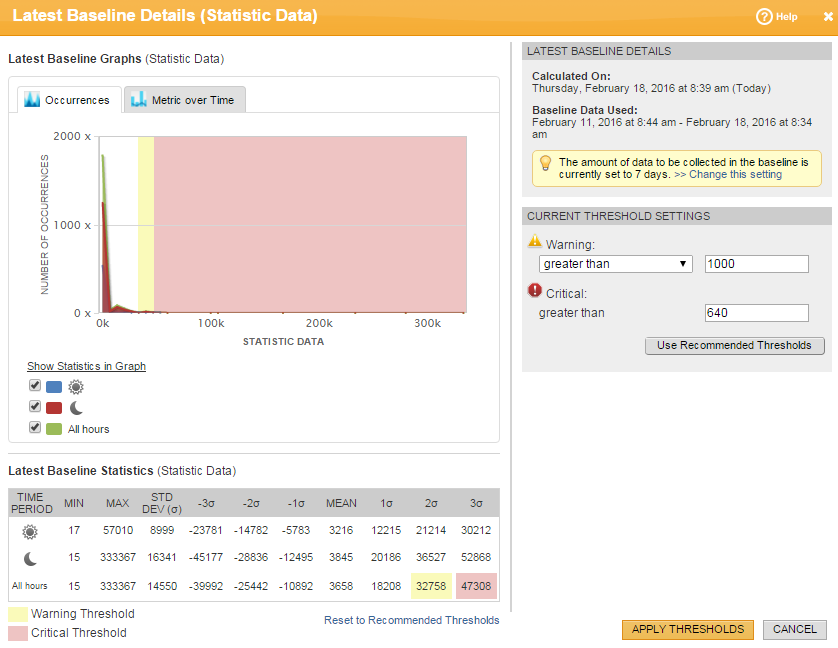Click the blue daytime color swatch
Screen dimensions: 838x648
pos(54,387)
